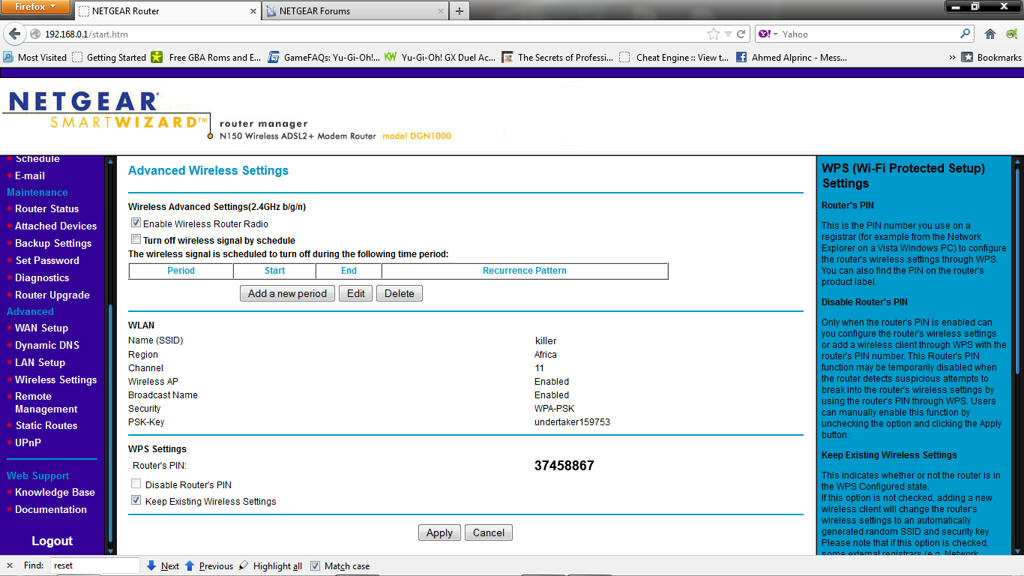Open Router Upgrade page
The image size is (1024, 576).
click(52, 295)
